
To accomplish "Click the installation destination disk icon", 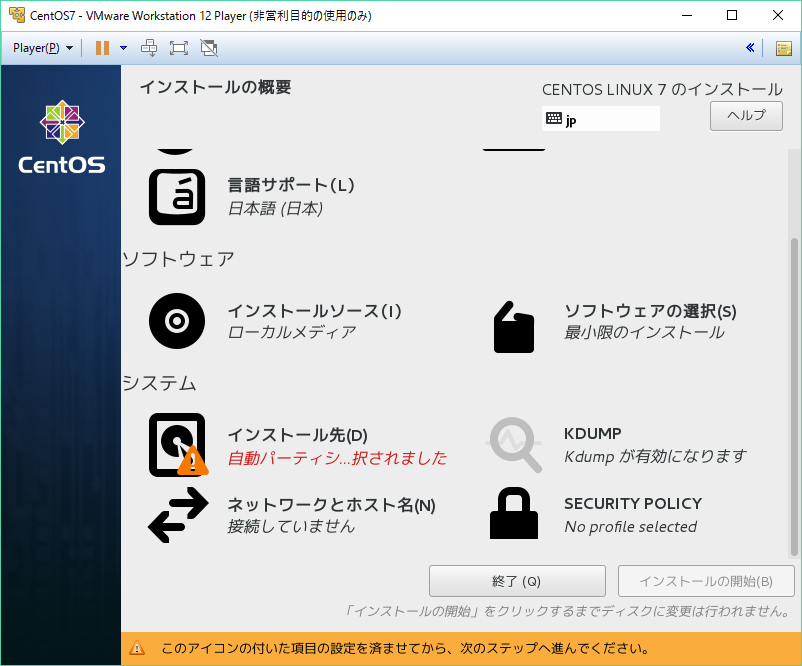I will coord(178,445).
